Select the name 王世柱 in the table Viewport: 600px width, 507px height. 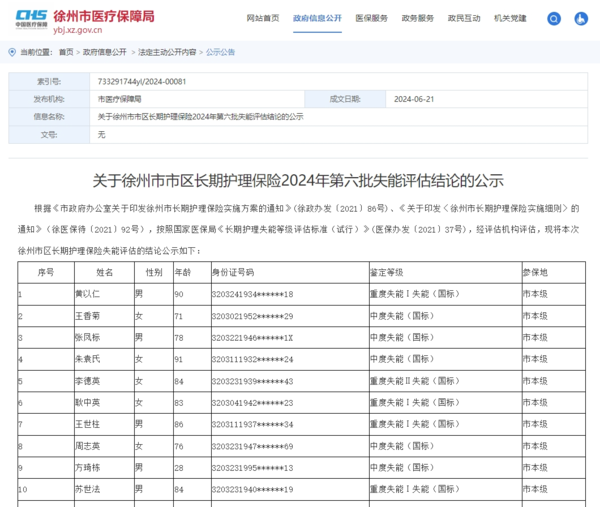point(87,424)
